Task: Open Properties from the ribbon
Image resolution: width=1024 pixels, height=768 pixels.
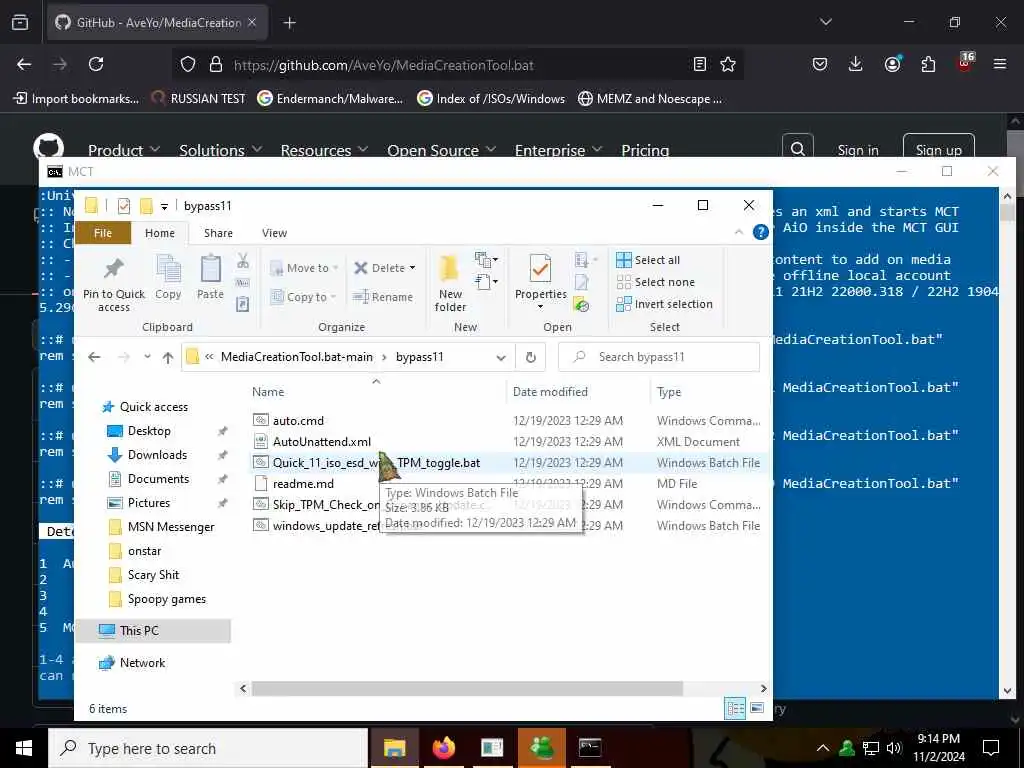Action: (540, 278)
